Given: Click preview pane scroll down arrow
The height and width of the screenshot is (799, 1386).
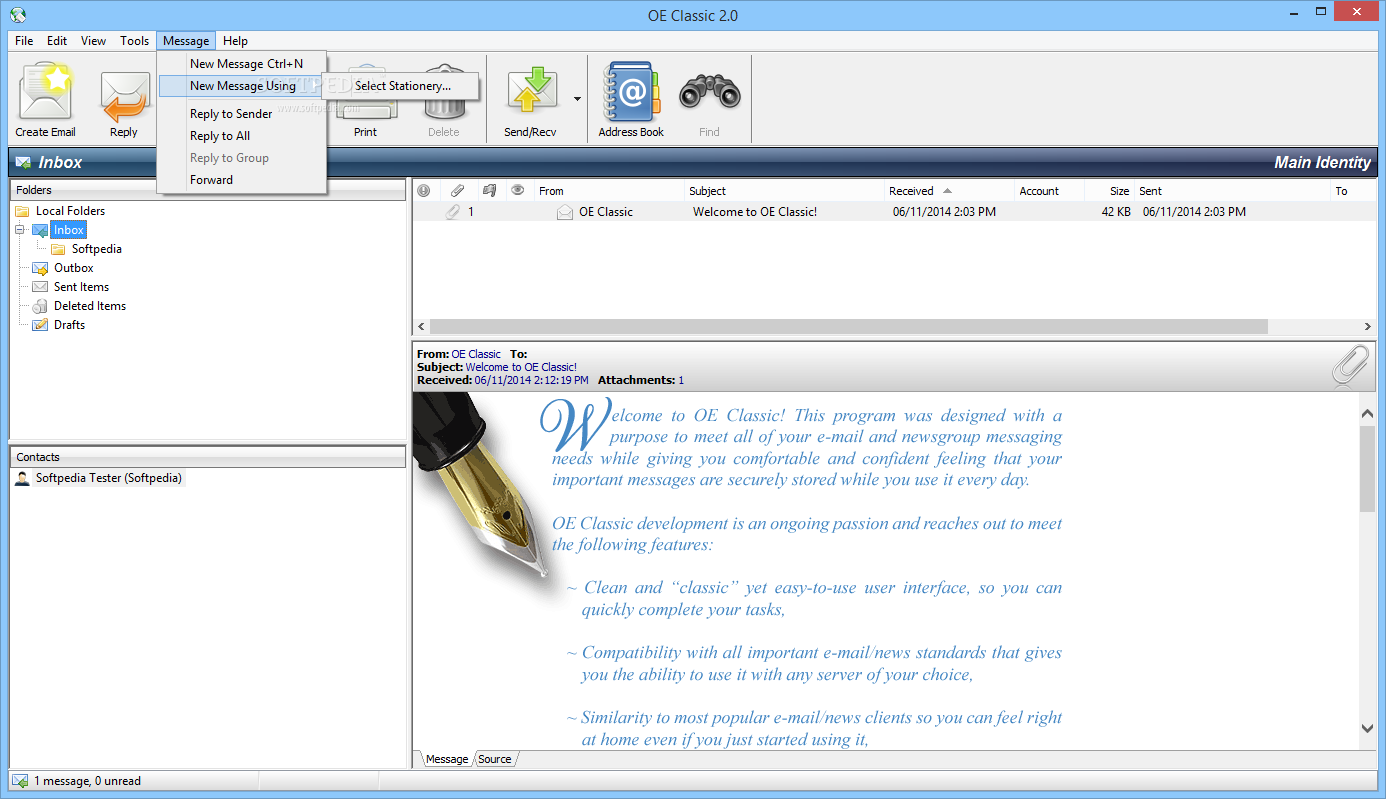Looking at the screenshot, I should tap(1368, 729).
